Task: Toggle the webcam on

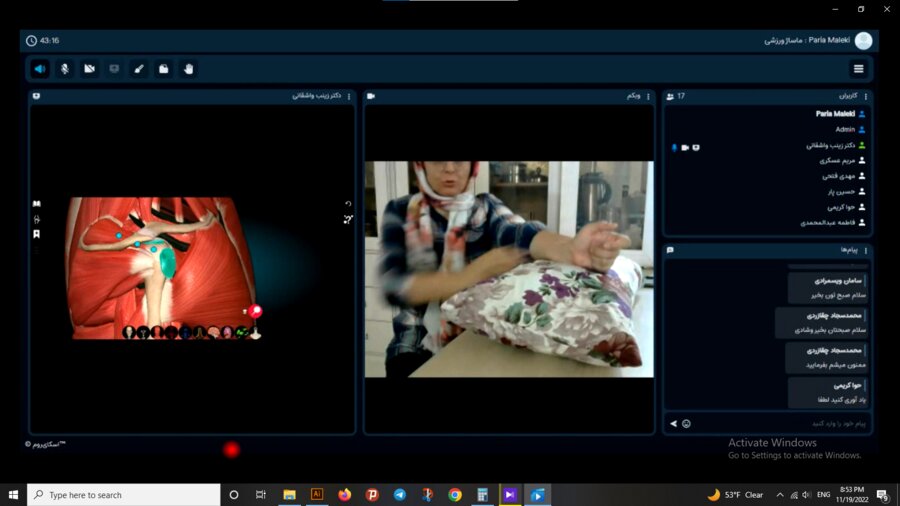Action: coord(89,69)
